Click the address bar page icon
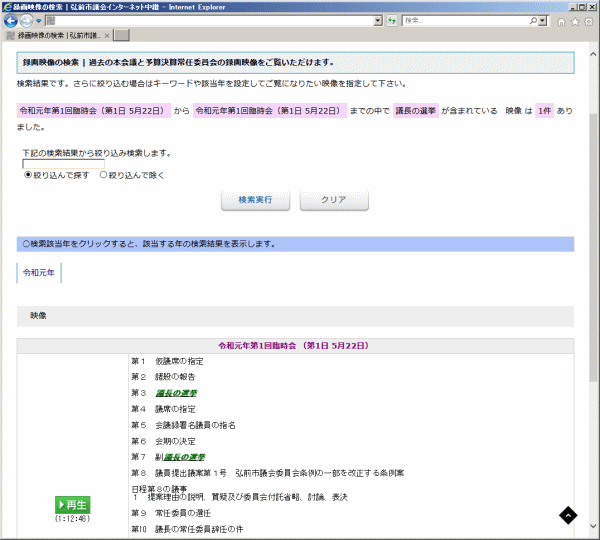 tap(51, 21)
